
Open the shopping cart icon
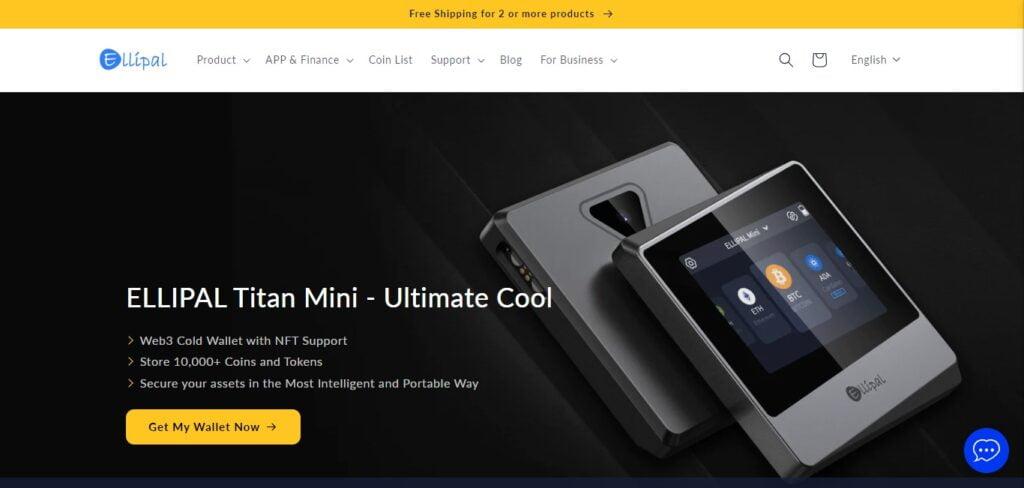point(819,60)
